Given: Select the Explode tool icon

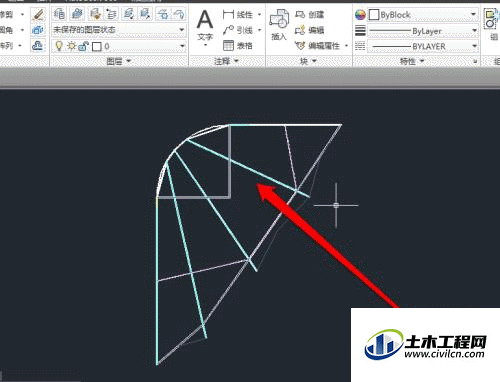Looking at the screenshot, I should 38,30.
